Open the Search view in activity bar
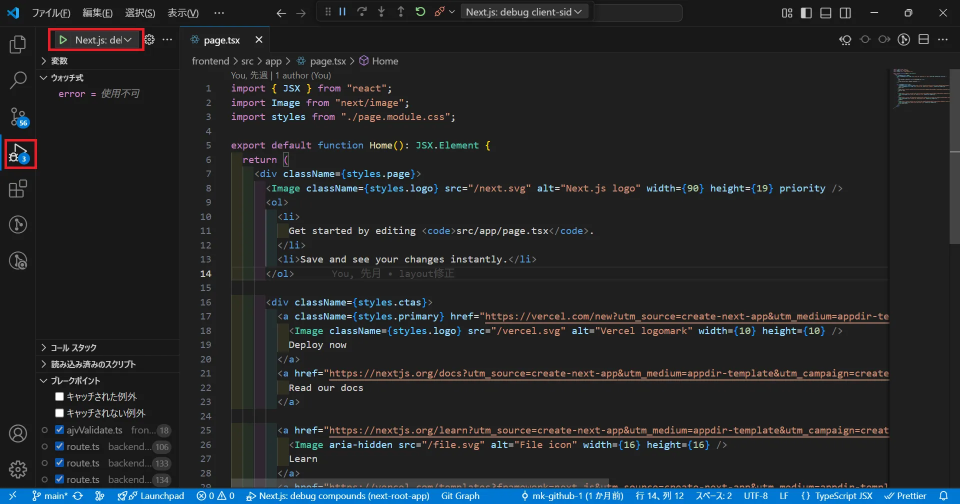The image size is (960, 504). click(18, 80)
